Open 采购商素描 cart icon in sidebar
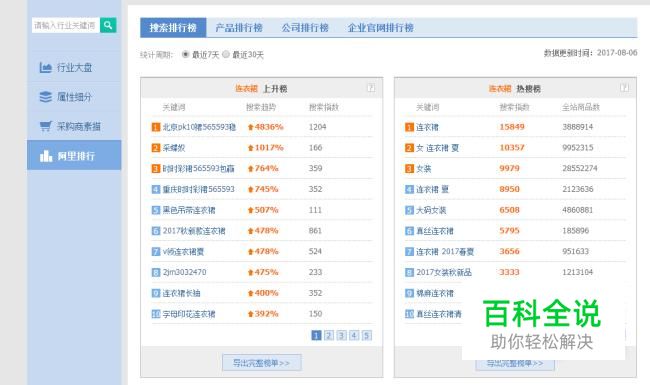The image size is (650, 385). coord(46,126)
